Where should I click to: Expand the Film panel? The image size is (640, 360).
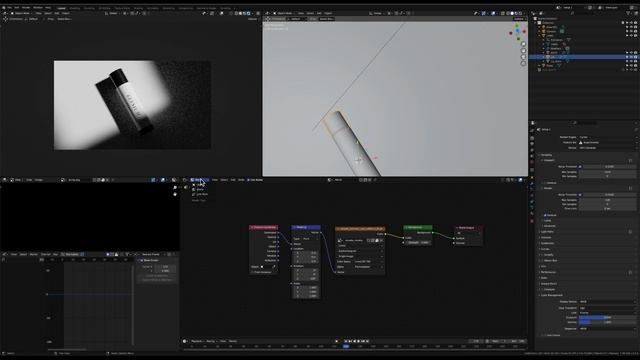pos(544,266)
